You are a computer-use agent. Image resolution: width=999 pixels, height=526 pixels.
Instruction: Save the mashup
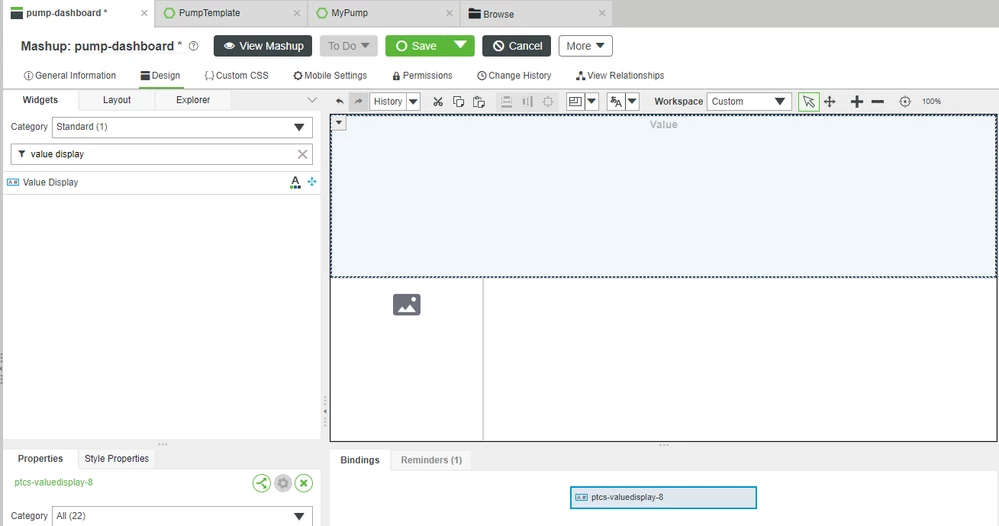(417, 46)
